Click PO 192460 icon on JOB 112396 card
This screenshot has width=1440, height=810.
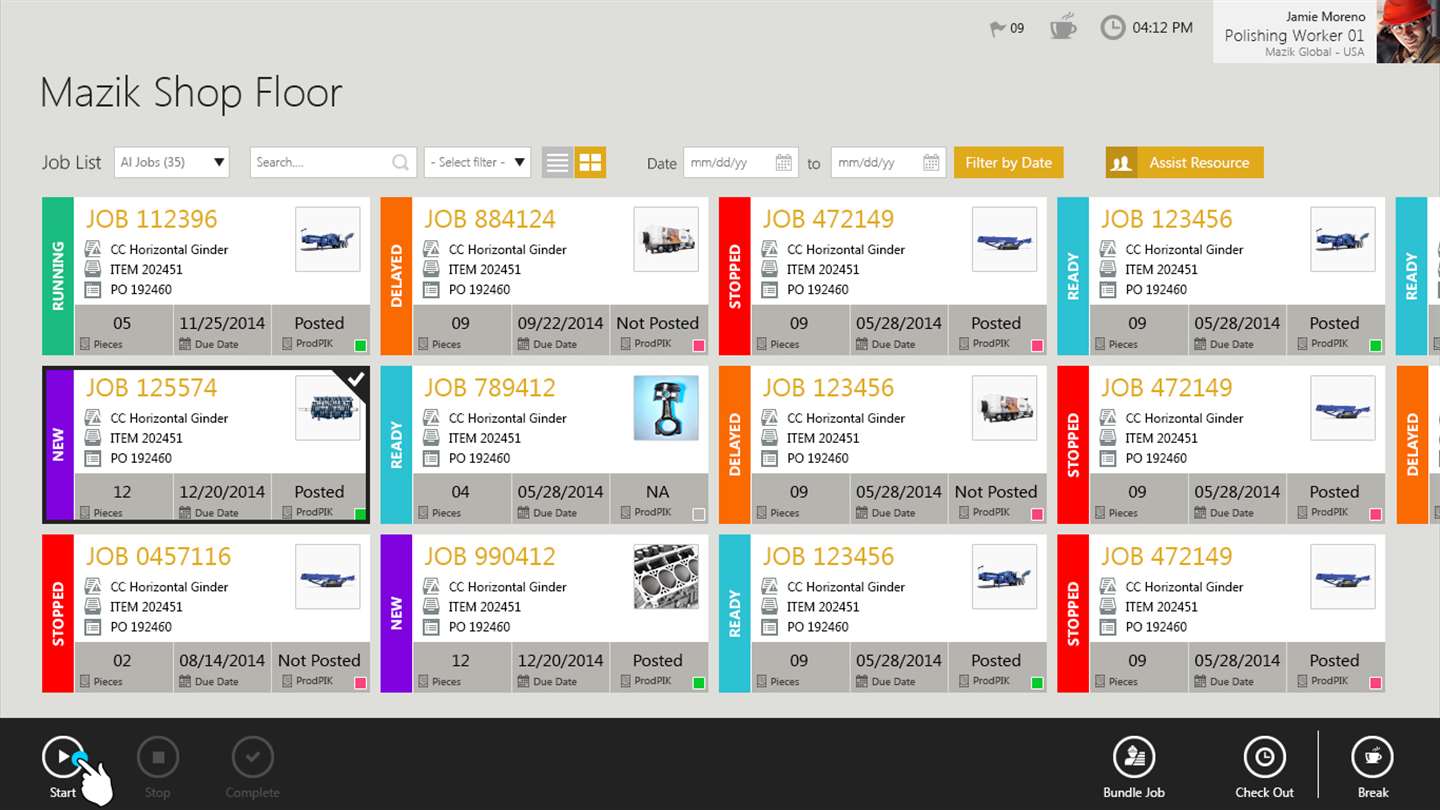point(93,290)
